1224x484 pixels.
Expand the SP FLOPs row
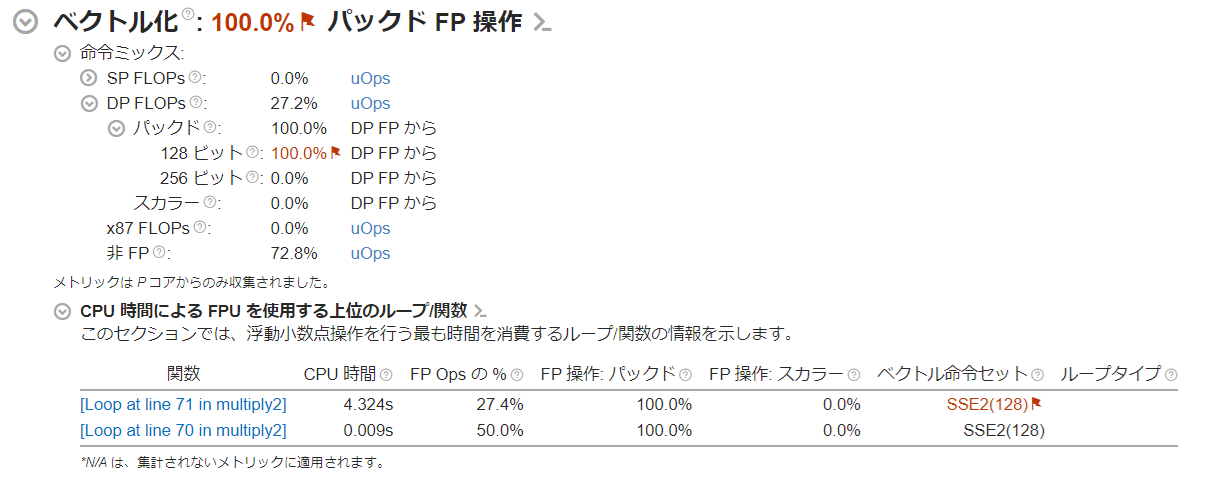[89, 78]
